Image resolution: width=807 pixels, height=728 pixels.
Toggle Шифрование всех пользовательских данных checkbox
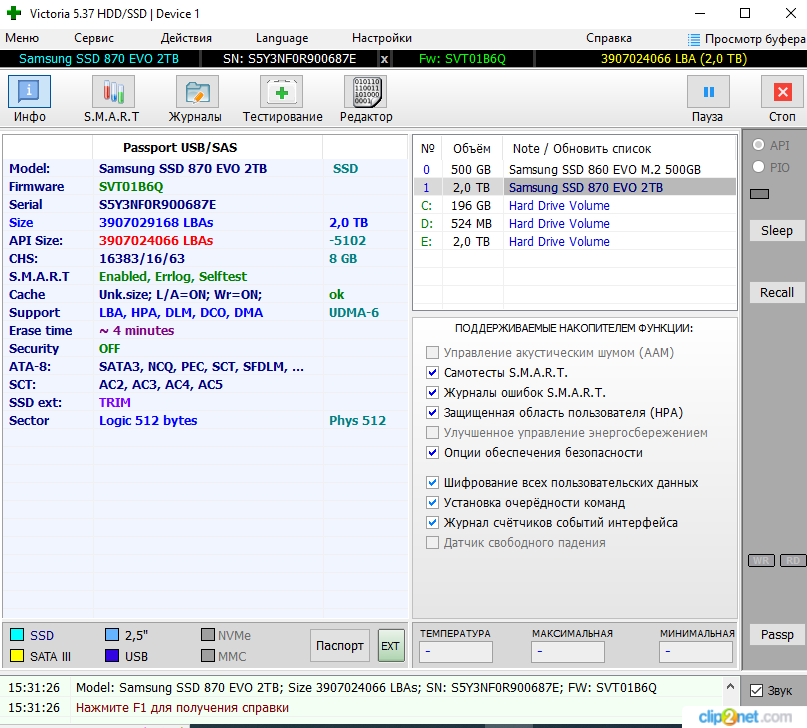coord(432,483)
